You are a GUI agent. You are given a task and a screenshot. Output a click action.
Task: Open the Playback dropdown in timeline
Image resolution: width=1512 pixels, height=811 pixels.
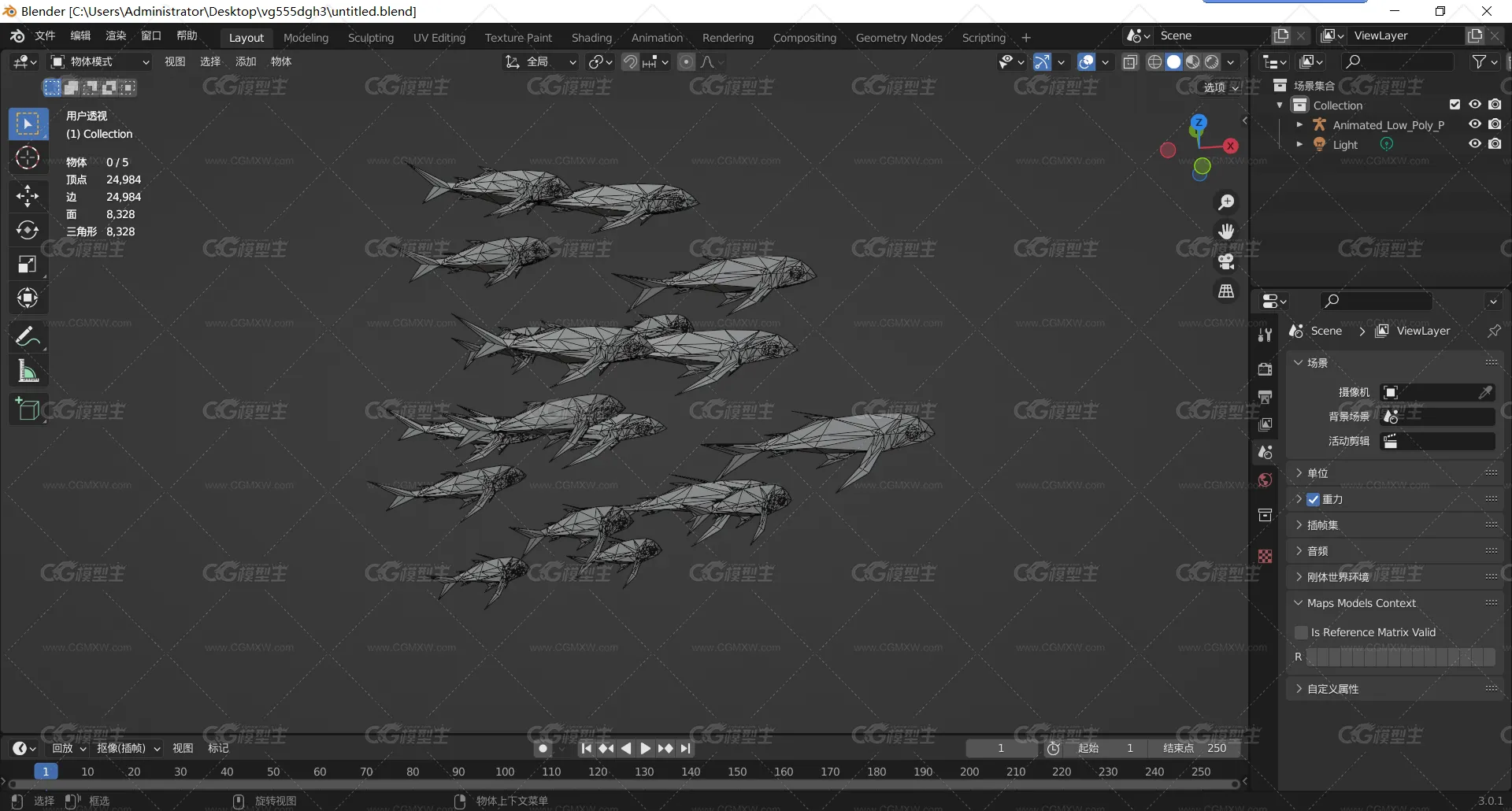click(x=69, y=748)
